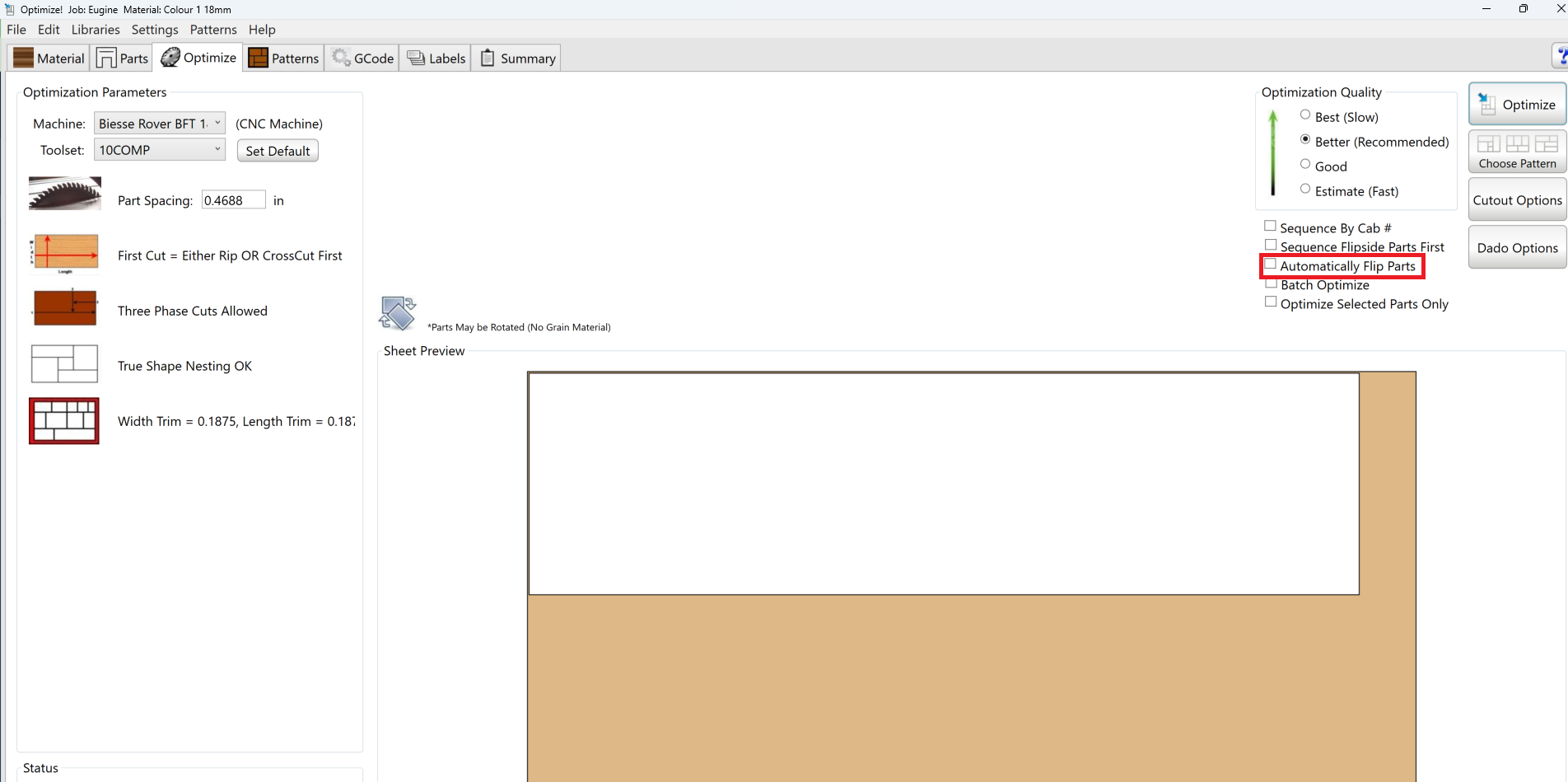1568x782 pixels.
Task: Click the Part Spacing input field
Action: point(233,200)
